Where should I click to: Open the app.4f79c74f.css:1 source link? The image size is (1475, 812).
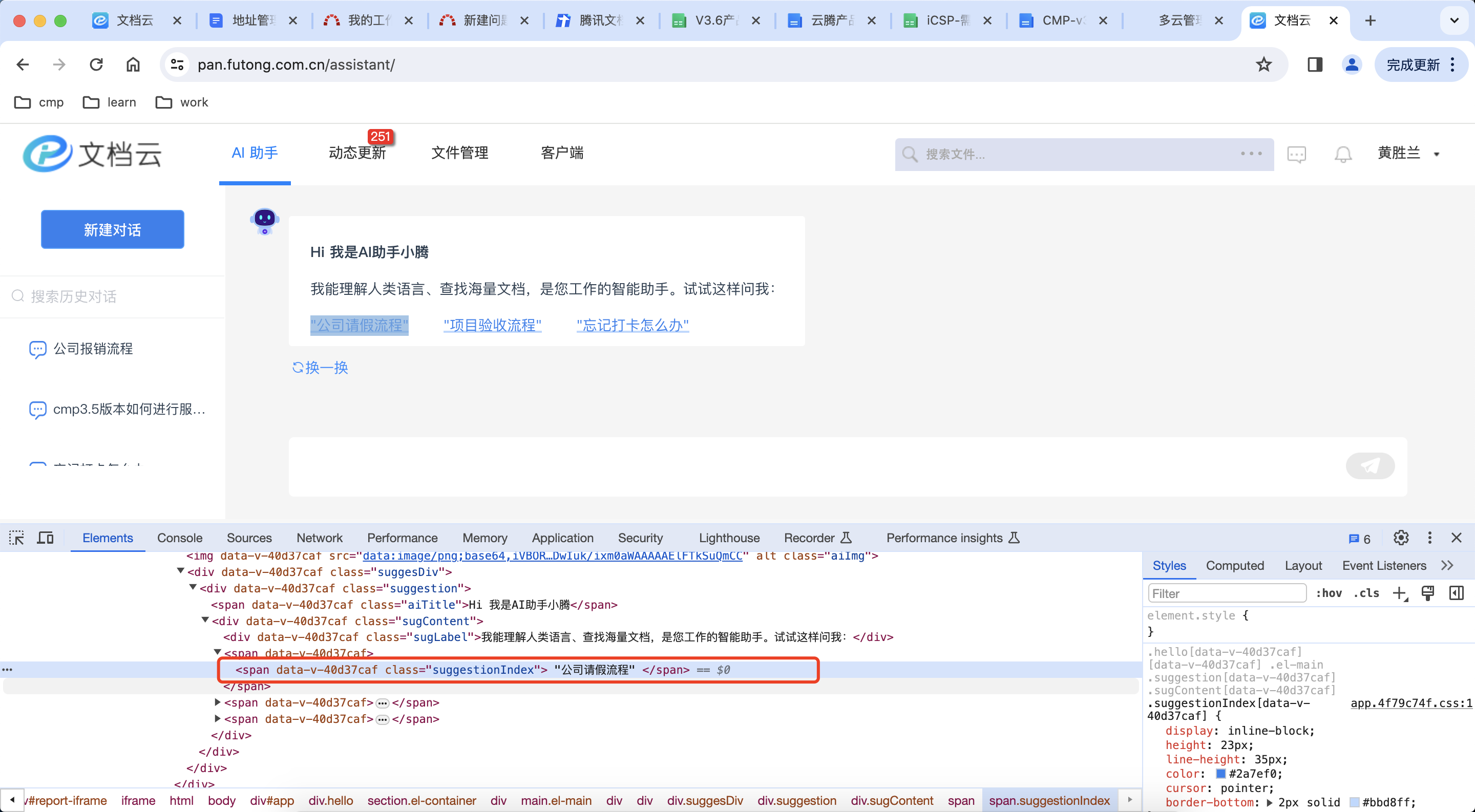(x=1411, y=703)
